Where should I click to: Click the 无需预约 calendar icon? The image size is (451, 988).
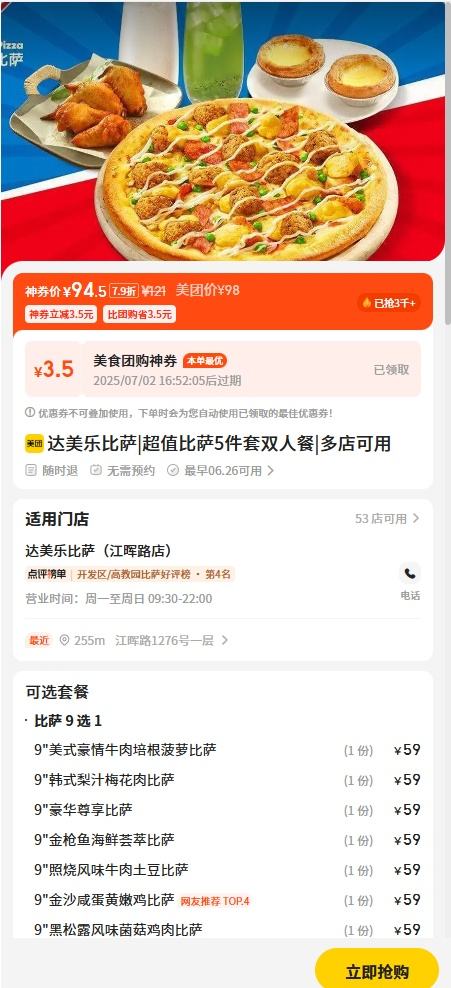pyautogui.click(x=96, y=470)
